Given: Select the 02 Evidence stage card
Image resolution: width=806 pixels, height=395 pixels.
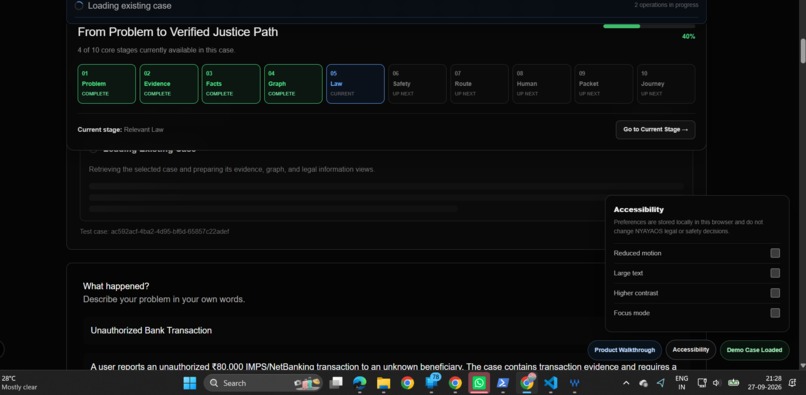Looking at the screenshot, I should click(169, 84).
